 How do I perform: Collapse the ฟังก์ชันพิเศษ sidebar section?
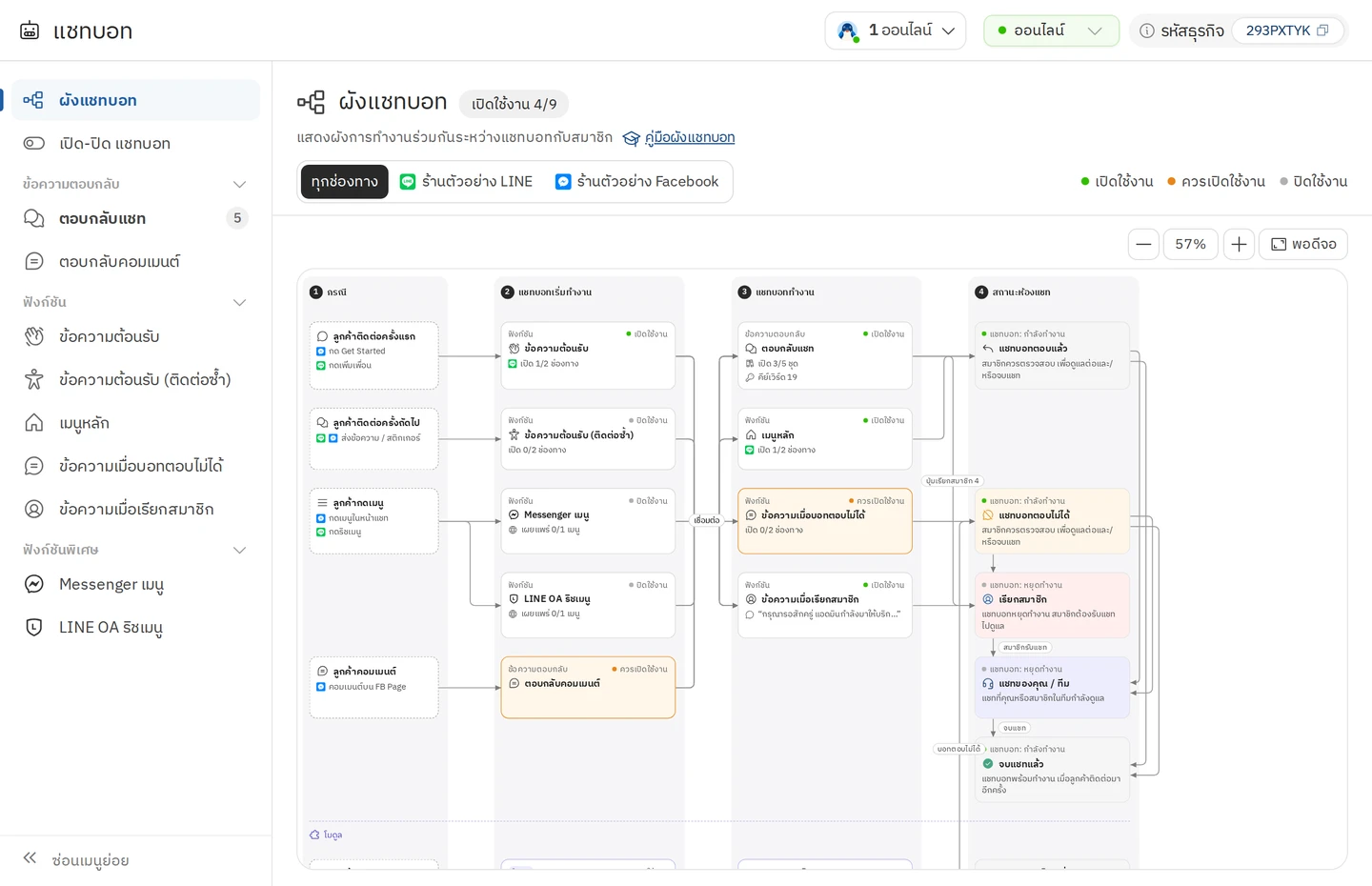click(x=239, y=550)
